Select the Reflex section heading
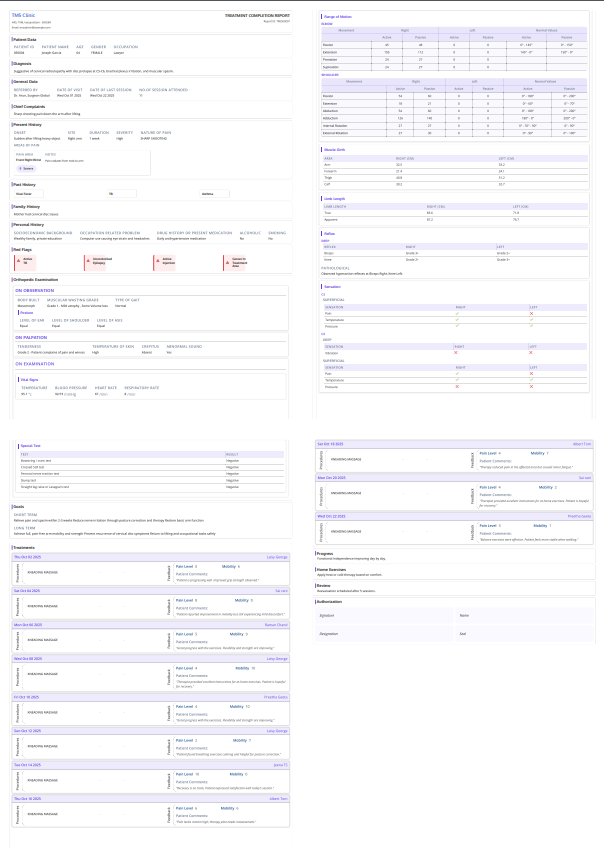This screenshot has width=604, height=856. click(329, 234)
